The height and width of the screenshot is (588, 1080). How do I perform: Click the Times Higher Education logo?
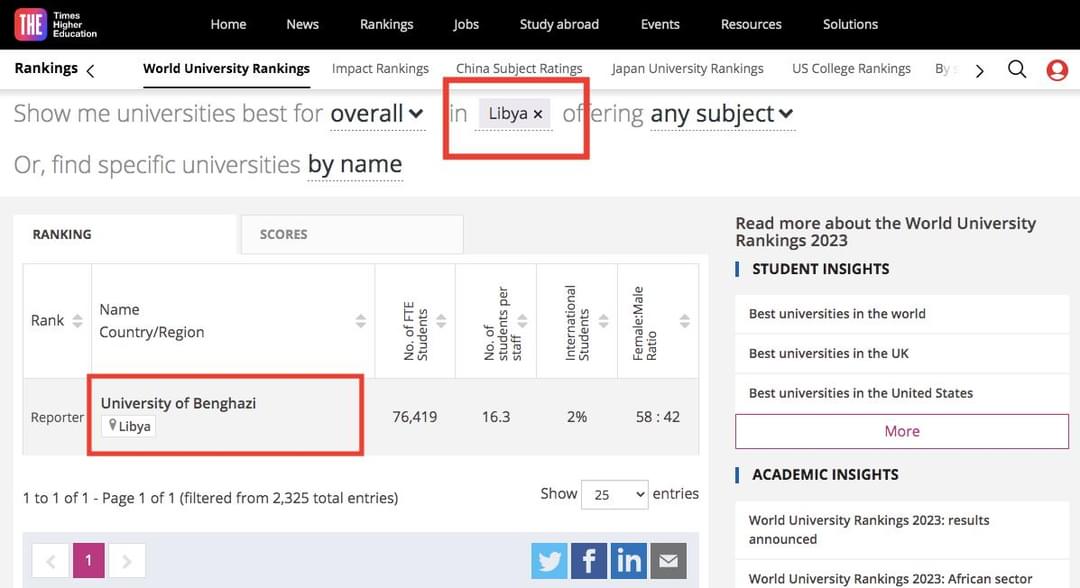pyautogui.click(x=56, y=25)
